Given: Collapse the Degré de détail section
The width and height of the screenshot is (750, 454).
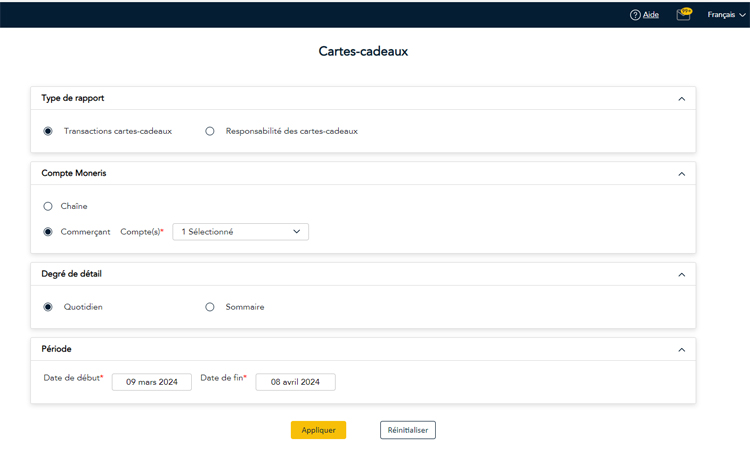Looking at the screenshot, I should pos(682,274).
